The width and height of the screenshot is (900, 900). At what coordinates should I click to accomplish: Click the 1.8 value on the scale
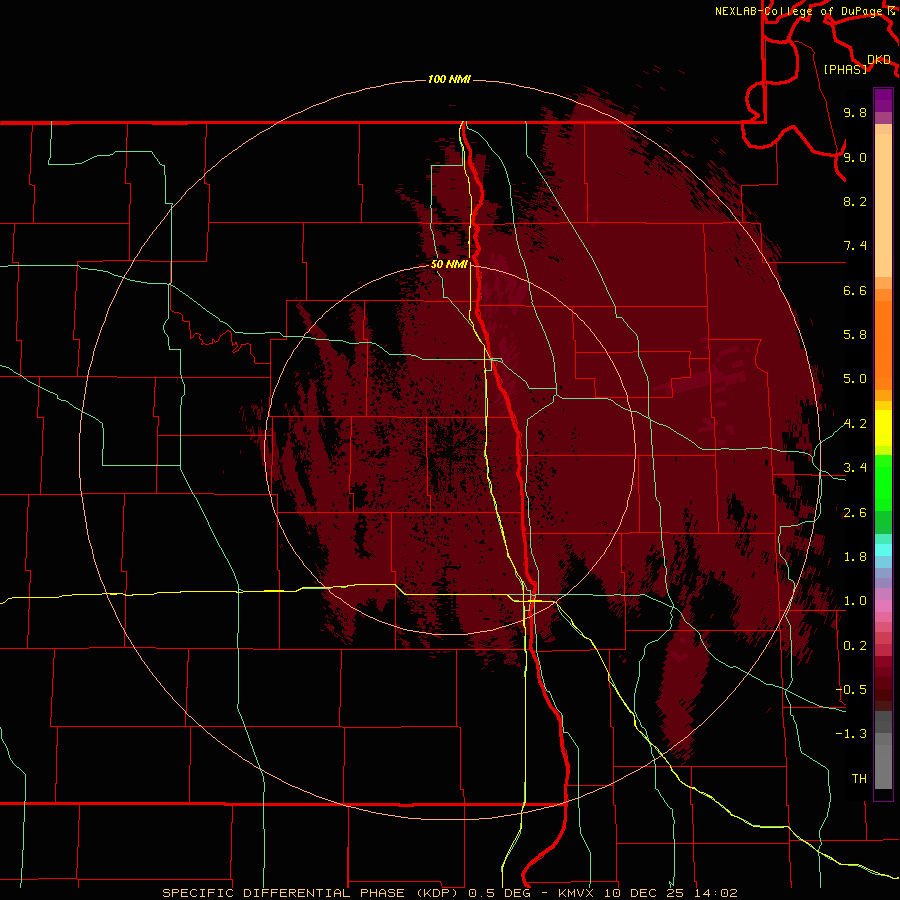click(x=855, y=557)
